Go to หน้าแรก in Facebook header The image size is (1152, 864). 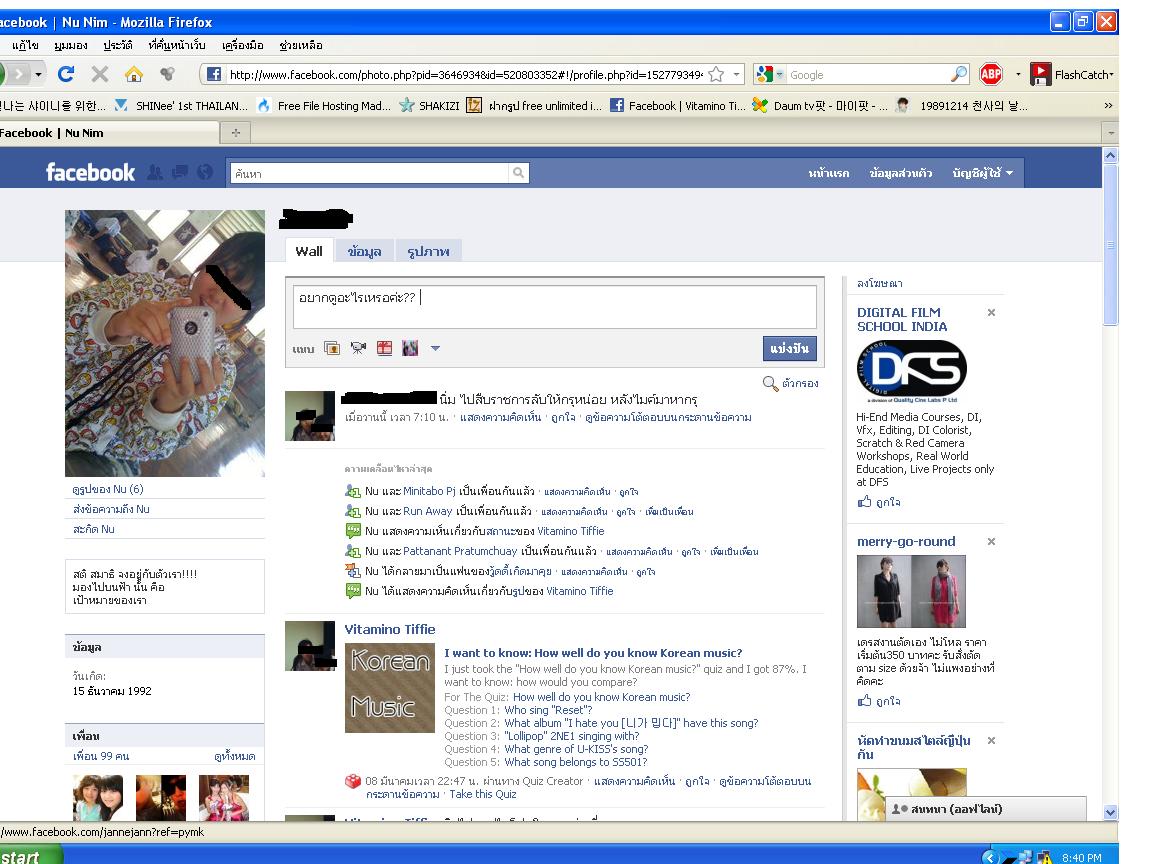tap(829, 173)
